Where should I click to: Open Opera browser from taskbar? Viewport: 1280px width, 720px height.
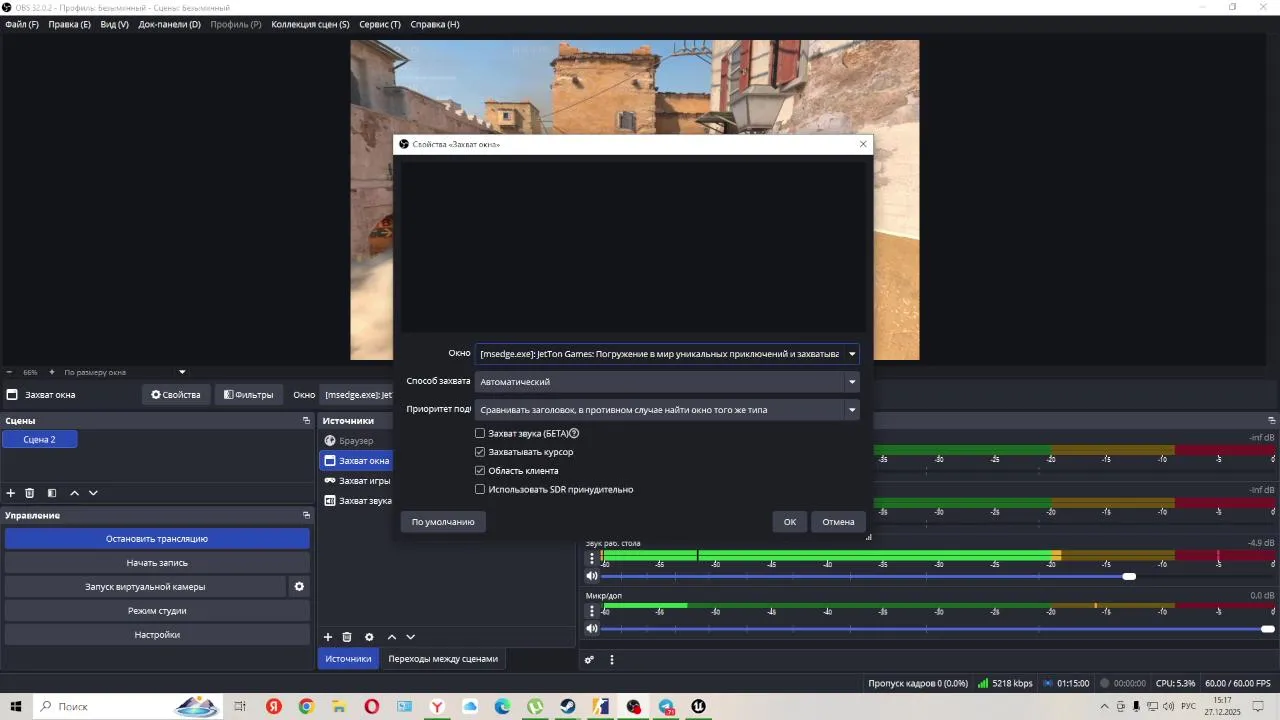click(372, 707)
